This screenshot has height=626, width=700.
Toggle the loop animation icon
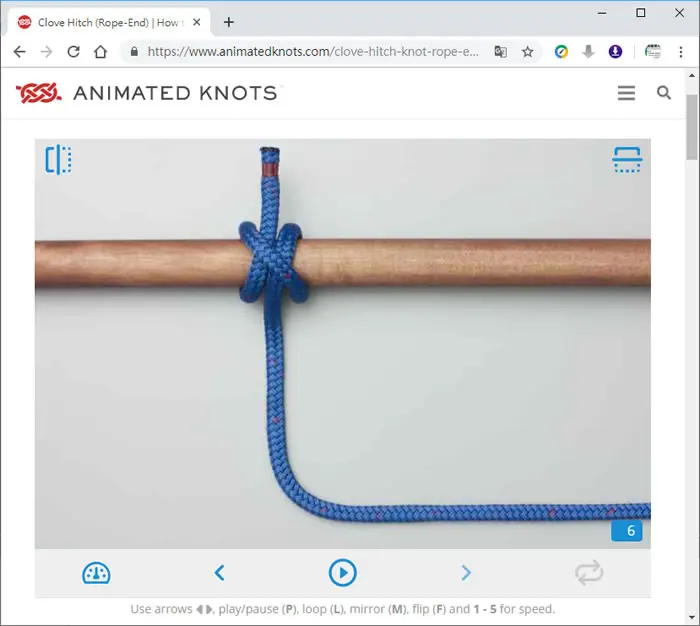589,573
